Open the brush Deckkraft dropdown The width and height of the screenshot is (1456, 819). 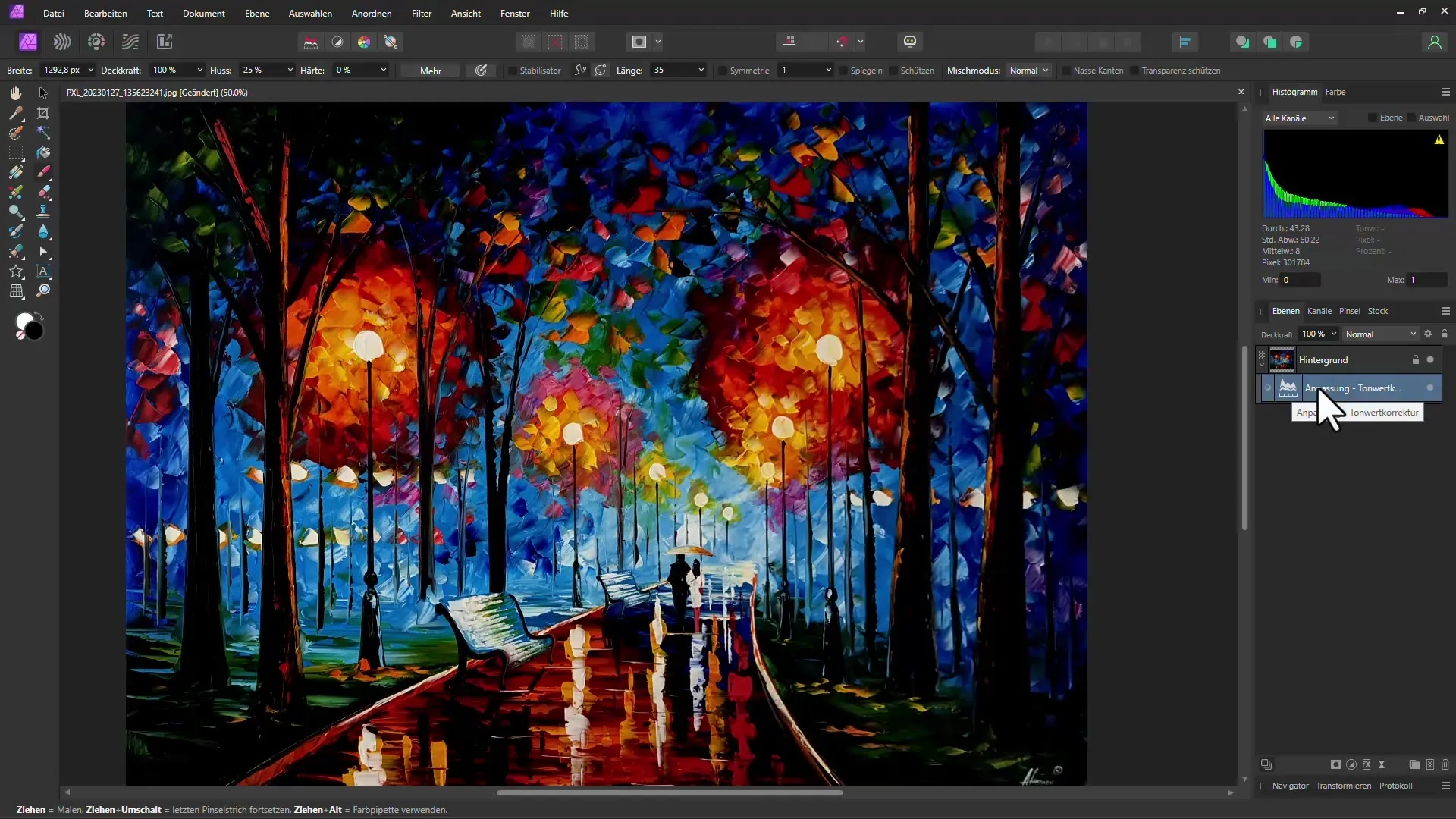pyautogui.click(x=199, y=70)
